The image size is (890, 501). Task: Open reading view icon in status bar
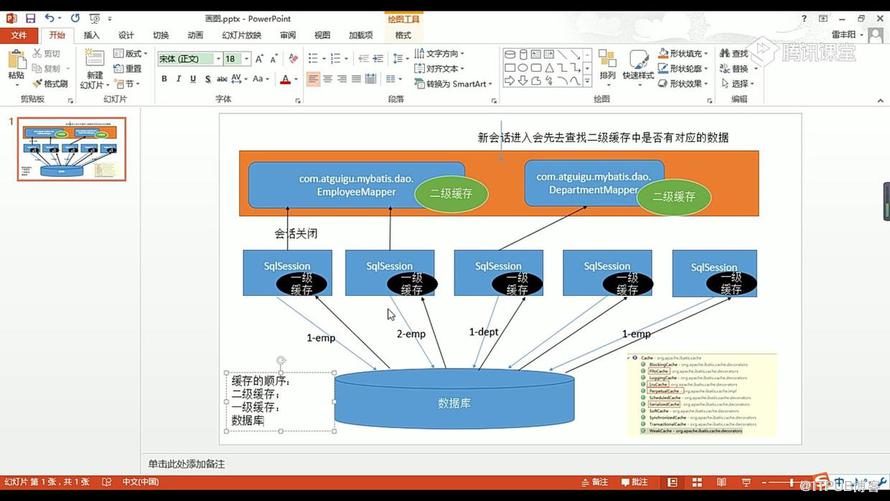pos(721,482)
